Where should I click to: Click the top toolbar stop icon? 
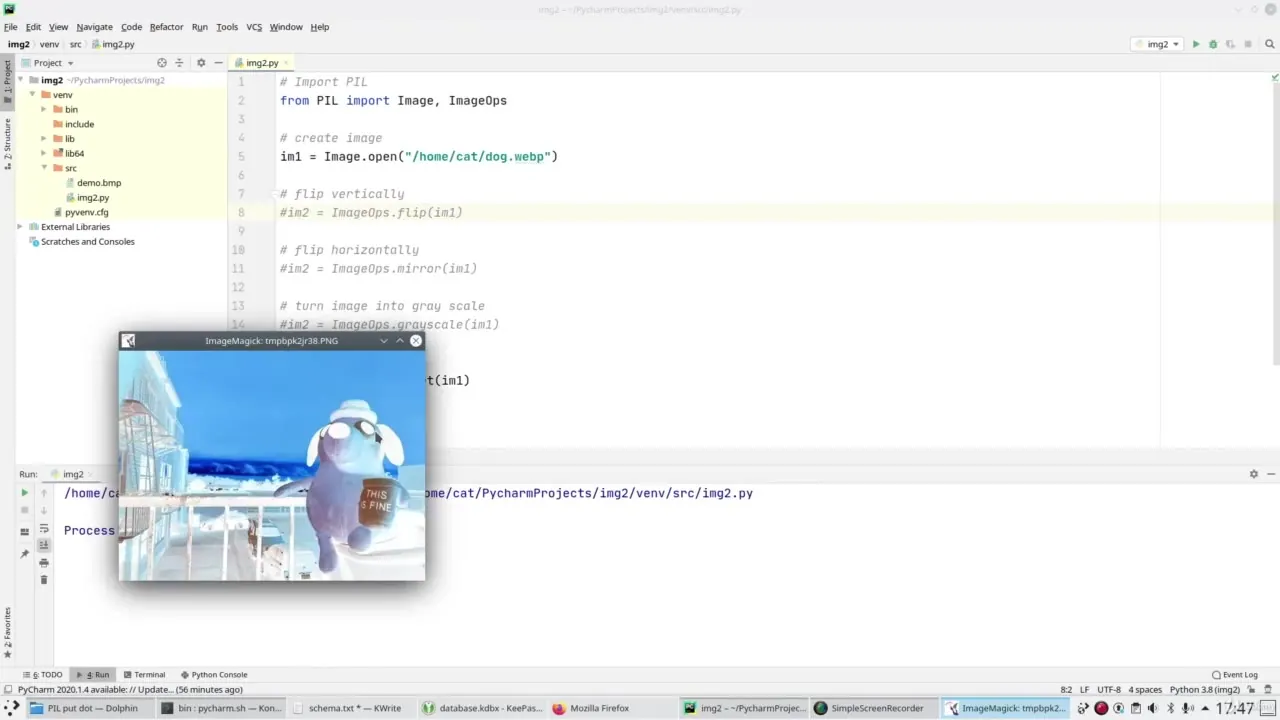[1248, 44]
